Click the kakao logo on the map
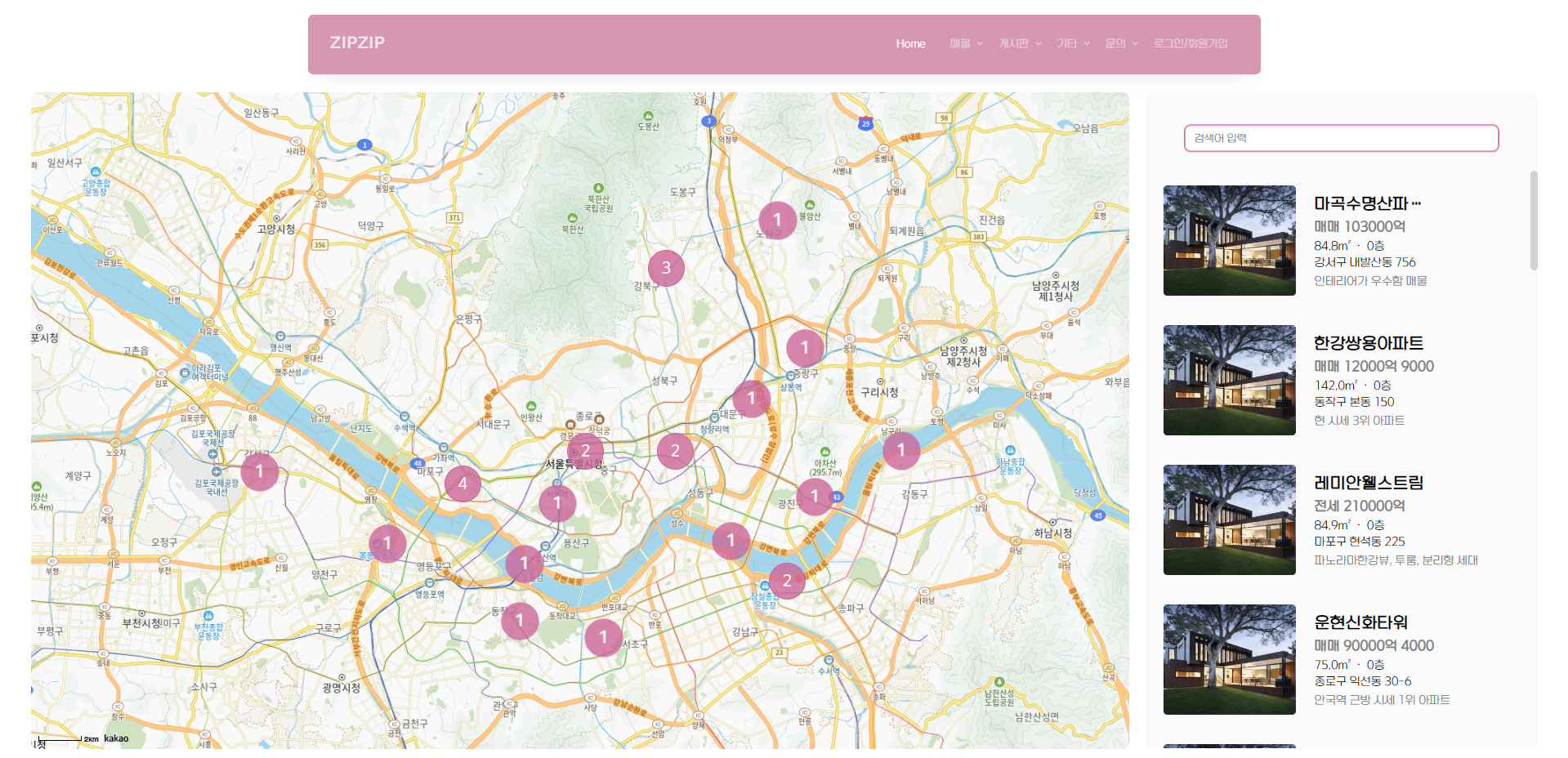 (x=116, y=738)
